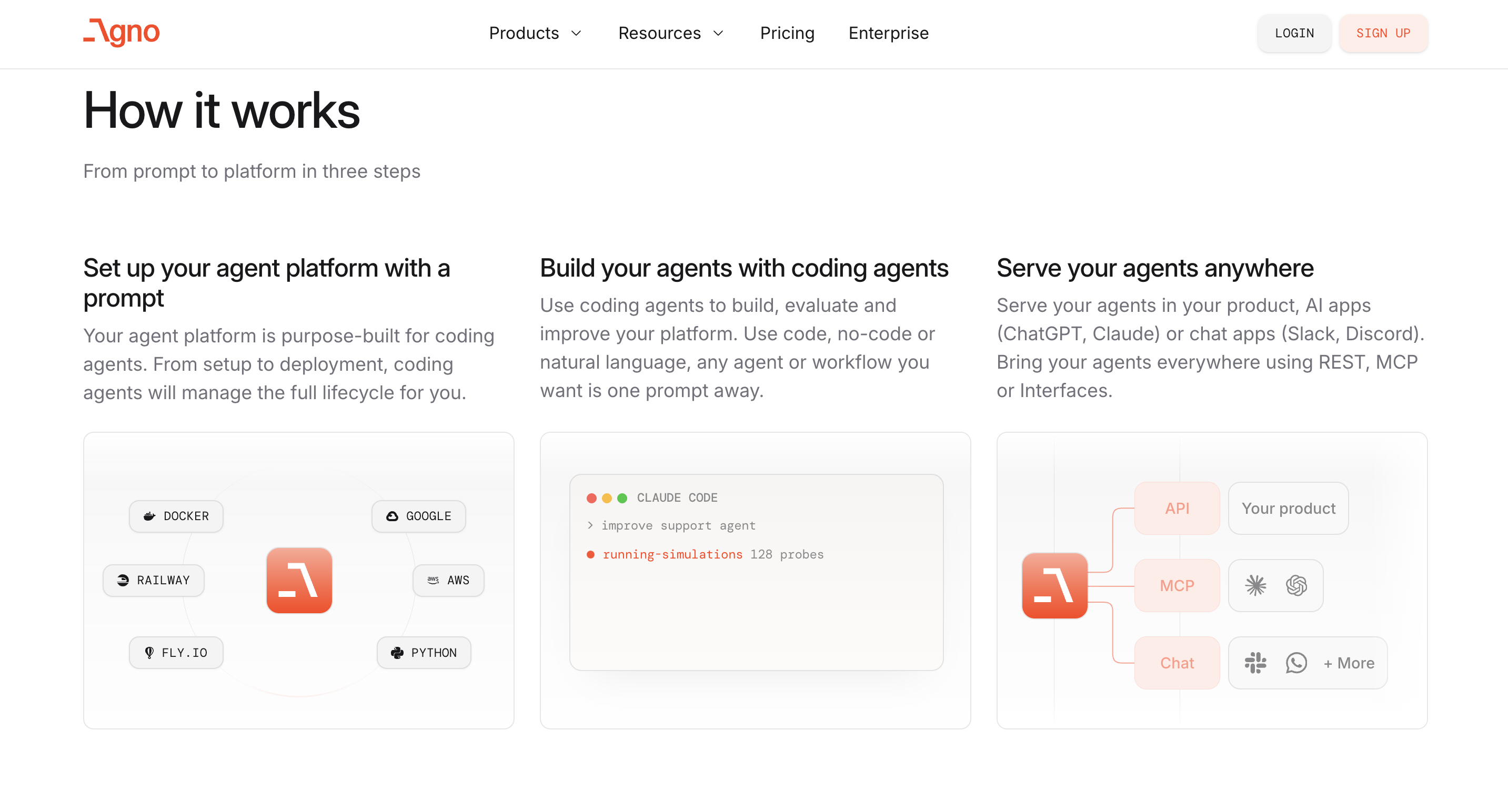
Task: Click the Railway icon chip
Action: [x=153, y=580]
